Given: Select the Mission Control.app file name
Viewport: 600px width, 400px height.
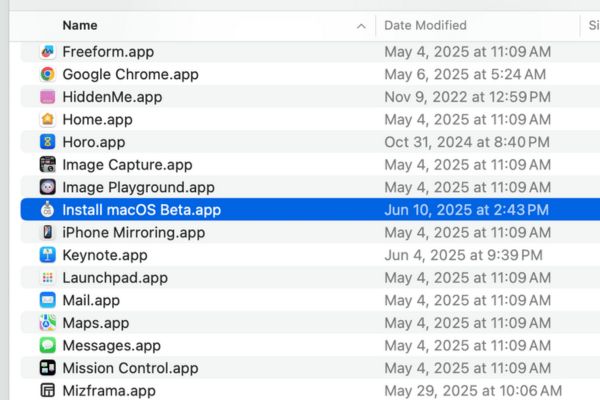Looking at the screenshot, I should point(130,368).
